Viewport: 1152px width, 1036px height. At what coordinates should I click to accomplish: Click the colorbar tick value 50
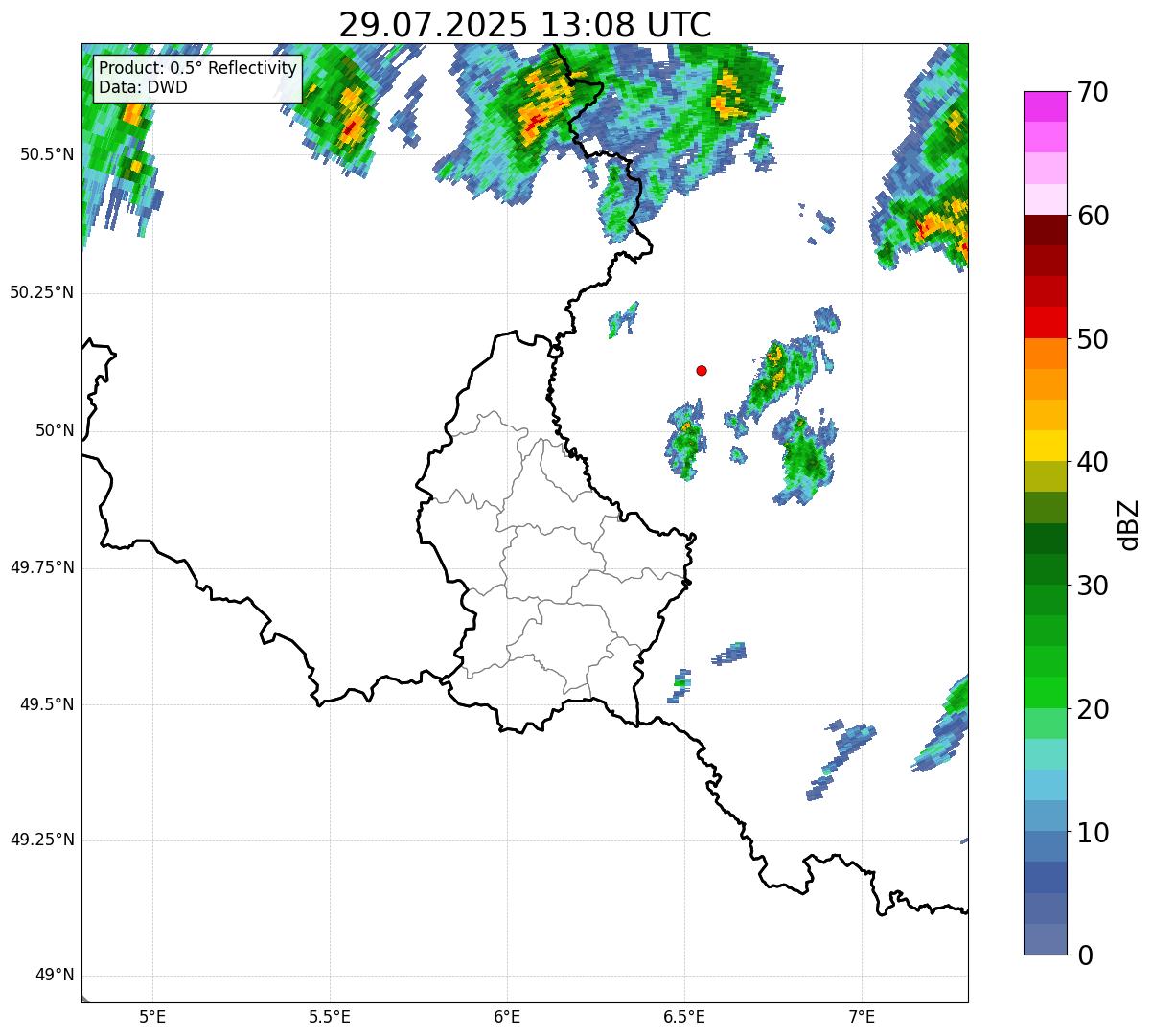(x=1092, y=339)
